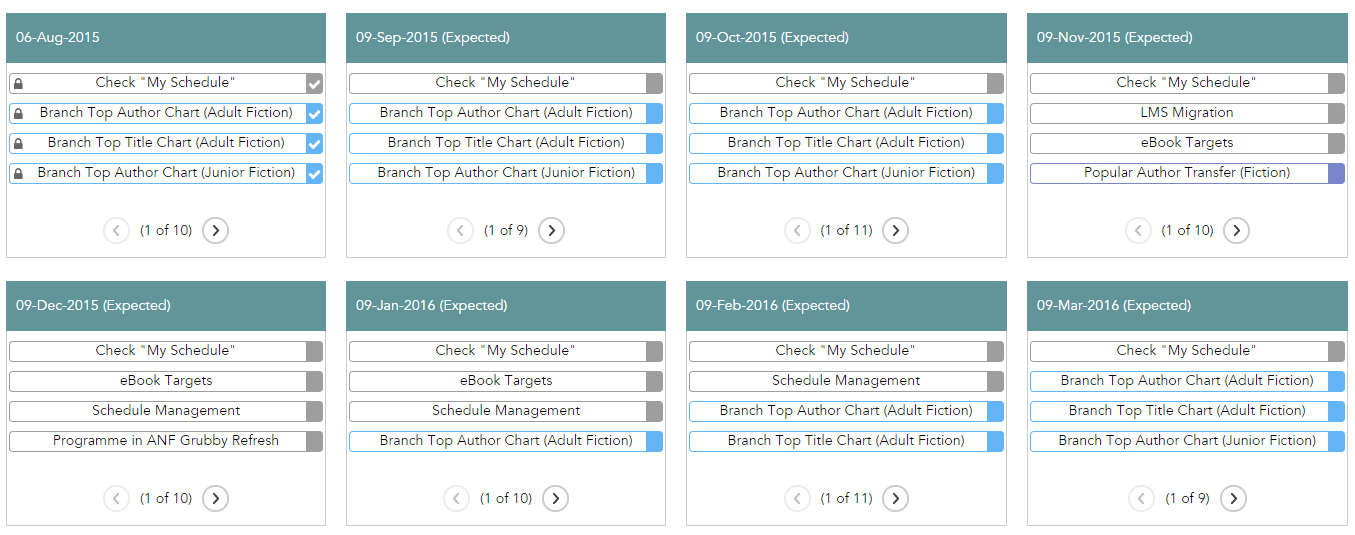This screenshot has height=535, width=1355.
Task: Toggle checkbox for Branch Top Author Chart (Junior Fiction), 06-Aug-2015
Action: [x=314, y=174]
